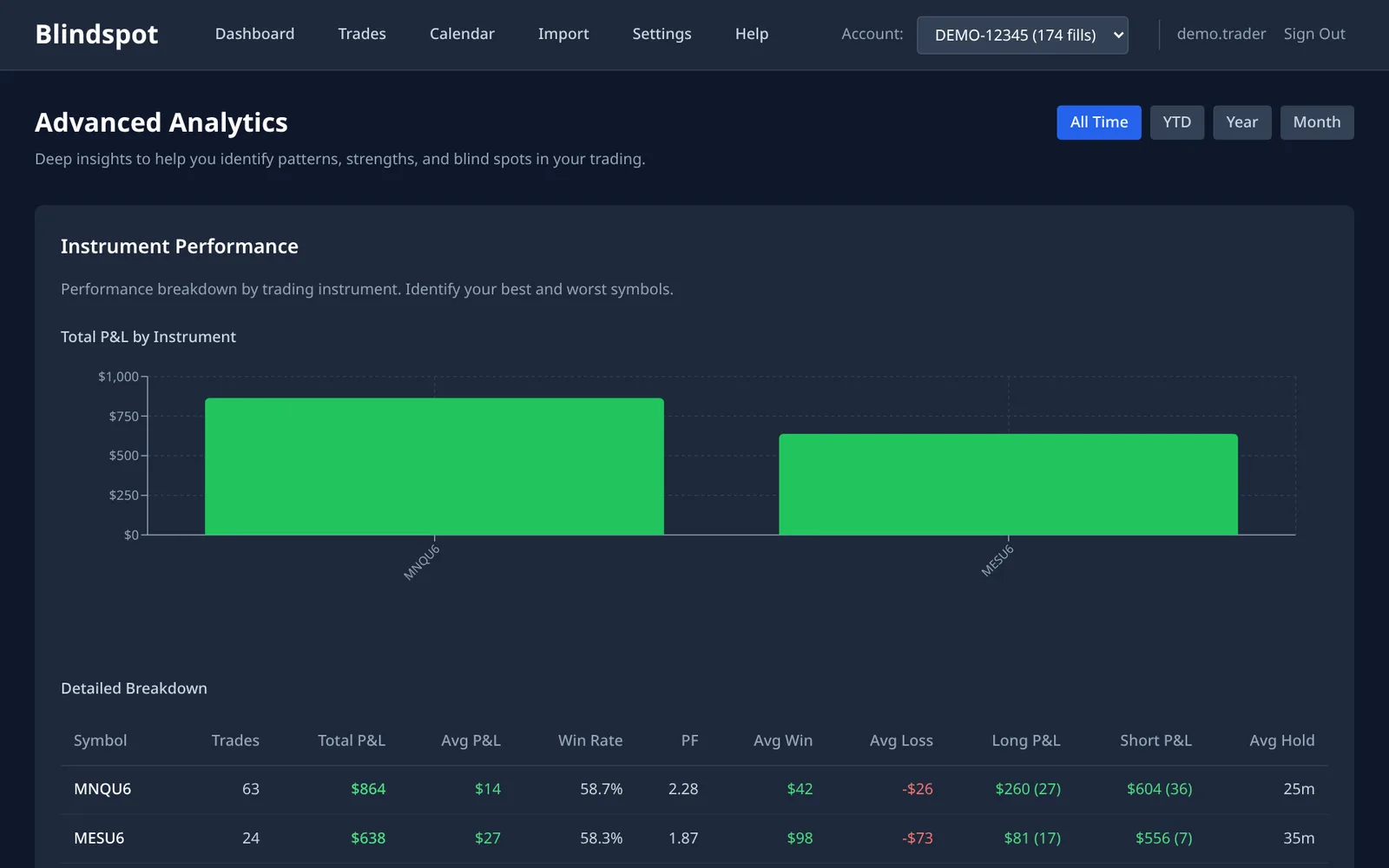Viewport: 1389px width, 868px height.
Task: Click the $81 (17) long P&L value
Action: (1032, 838)
